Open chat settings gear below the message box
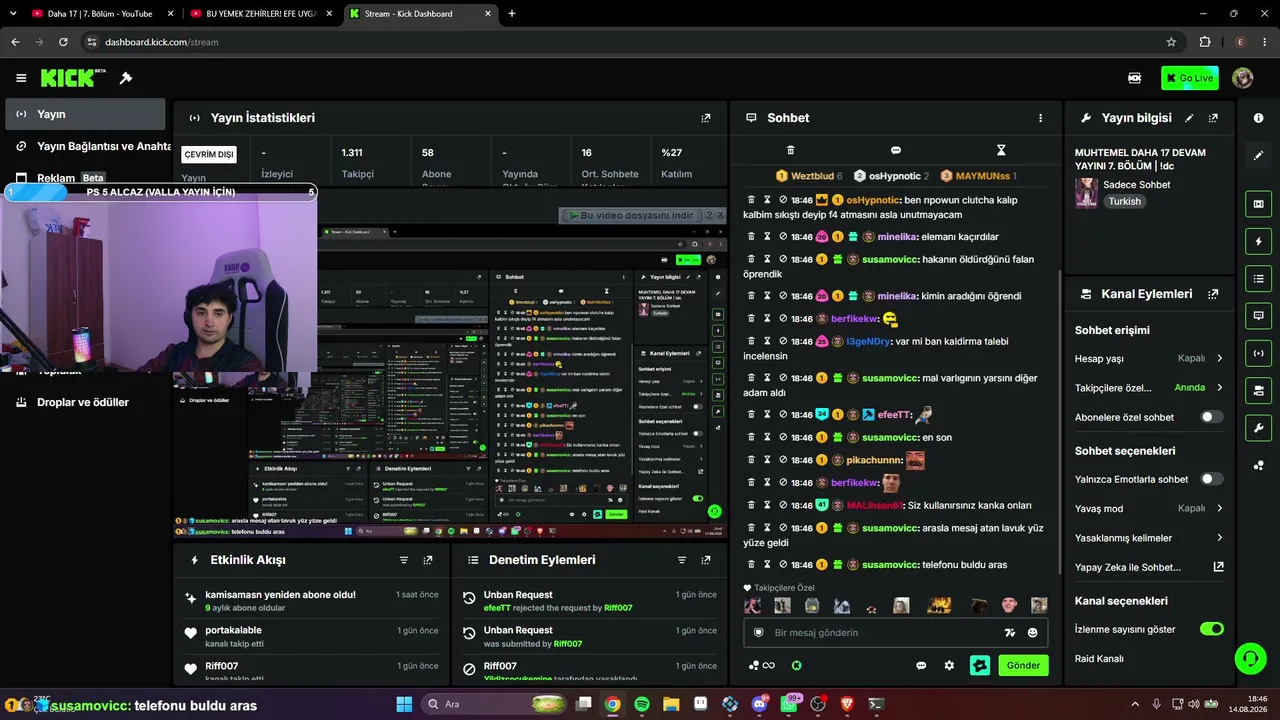Image resolution: width=1280 pixels, height=720 pixels. pos(949,665)
